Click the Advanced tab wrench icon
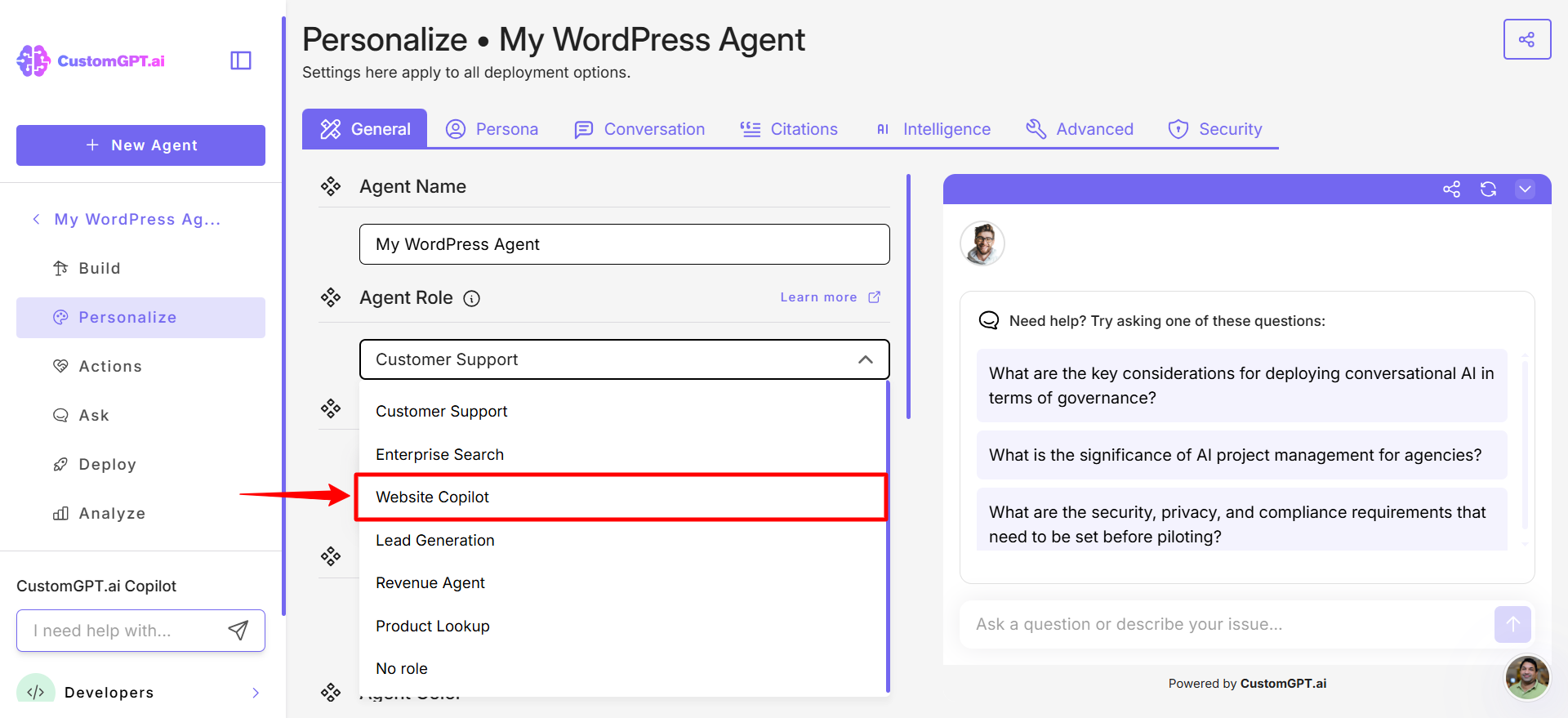Image resolution: width=1568 pixels, height=718 pixels. tap(1036, 129)
